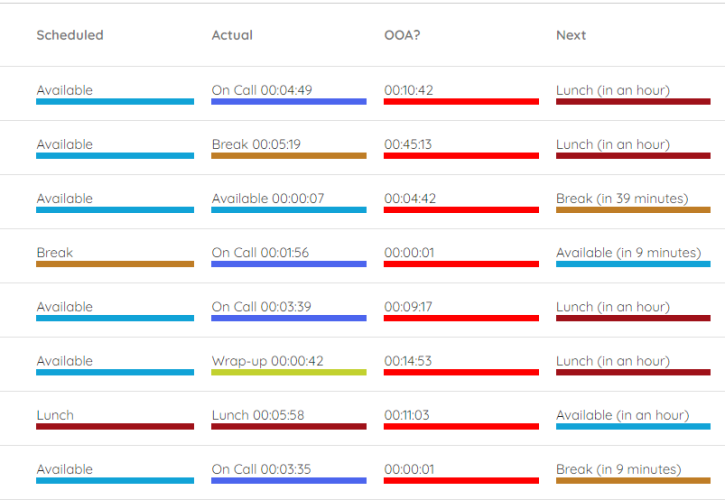Select the Break entry in Scheduled column
The image size is (725, 500).
click(55, 253)
